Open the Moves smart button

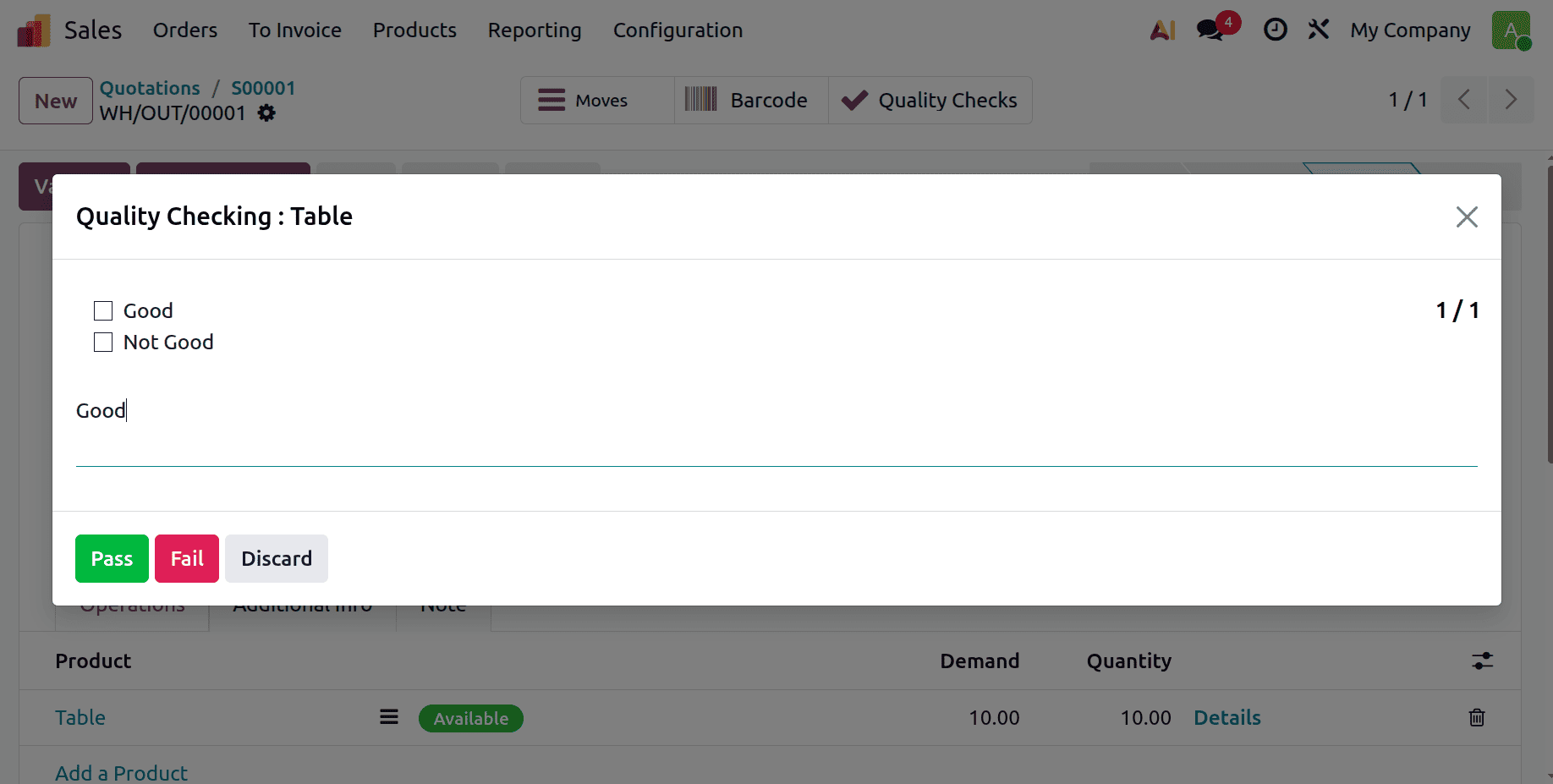[x=597, y=101]
